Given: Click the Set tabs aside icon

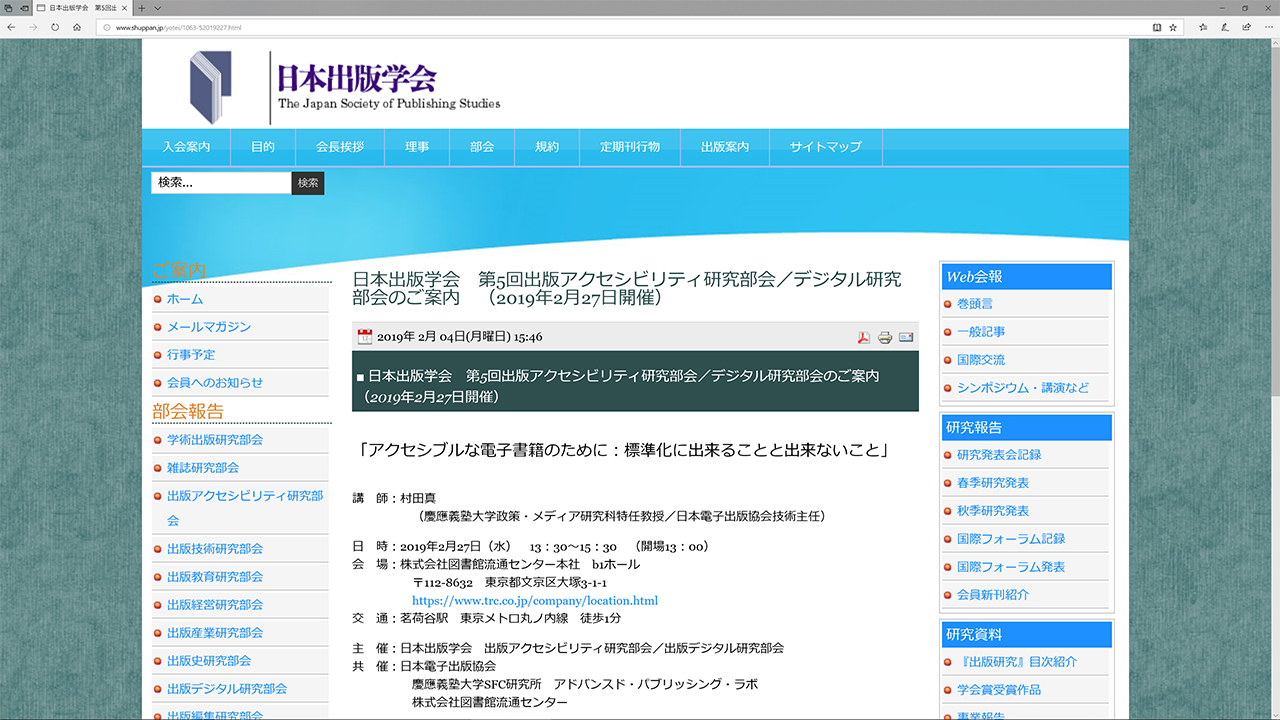Looking at the screenshot, I should [x=24, y=8].
